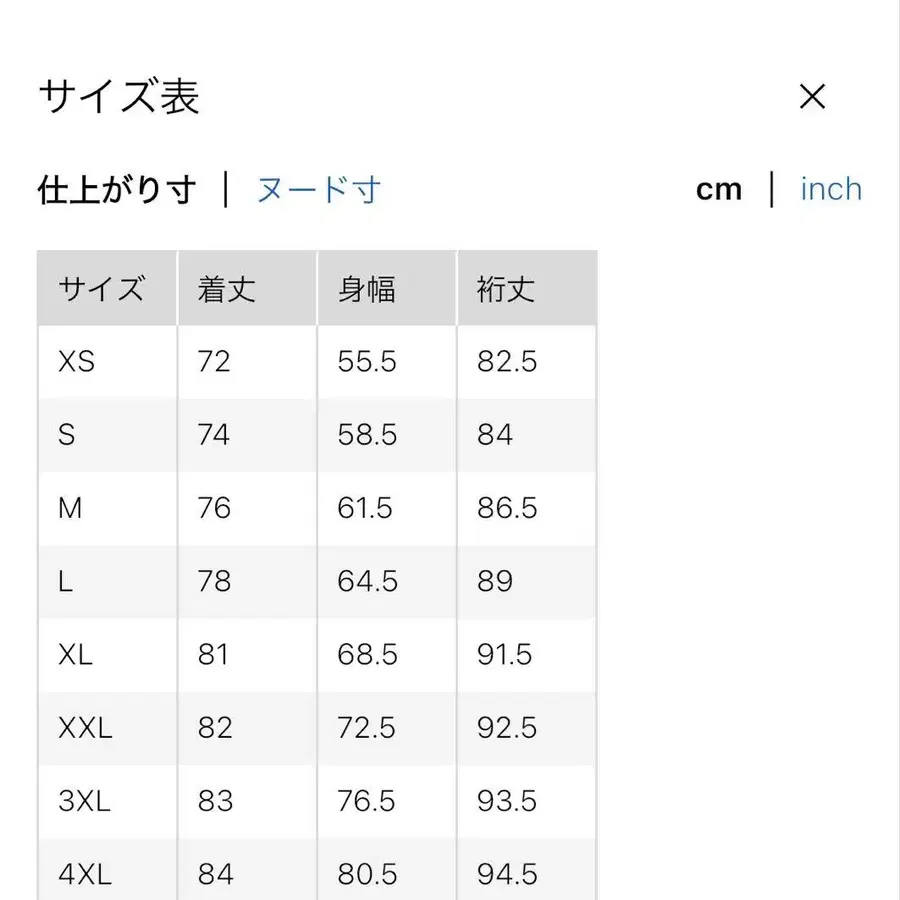Select the 裄丈 column header

coord(505,288)
